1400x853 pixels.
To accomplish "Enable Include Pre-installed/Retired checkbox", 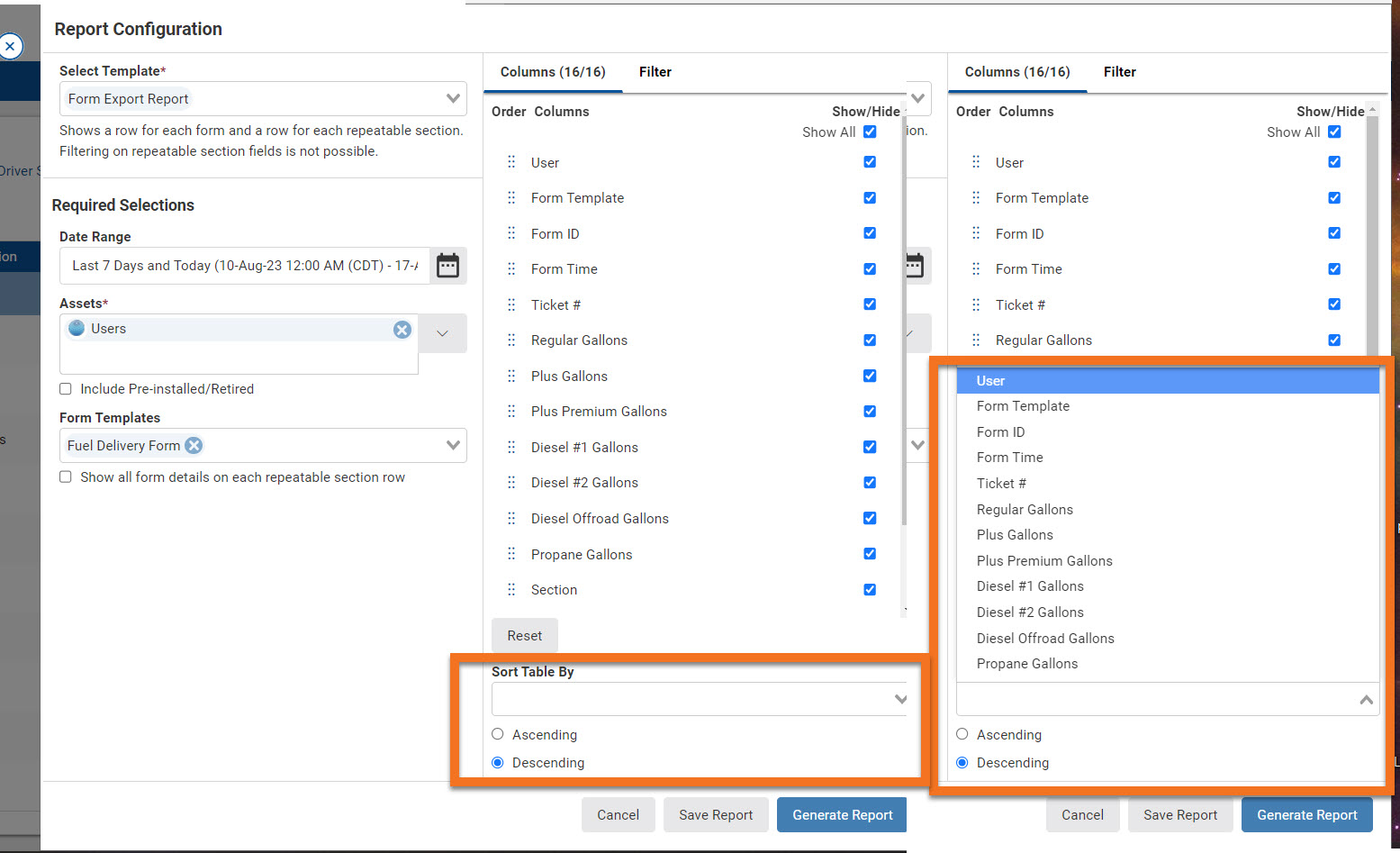I will click(x=66, y=389).
